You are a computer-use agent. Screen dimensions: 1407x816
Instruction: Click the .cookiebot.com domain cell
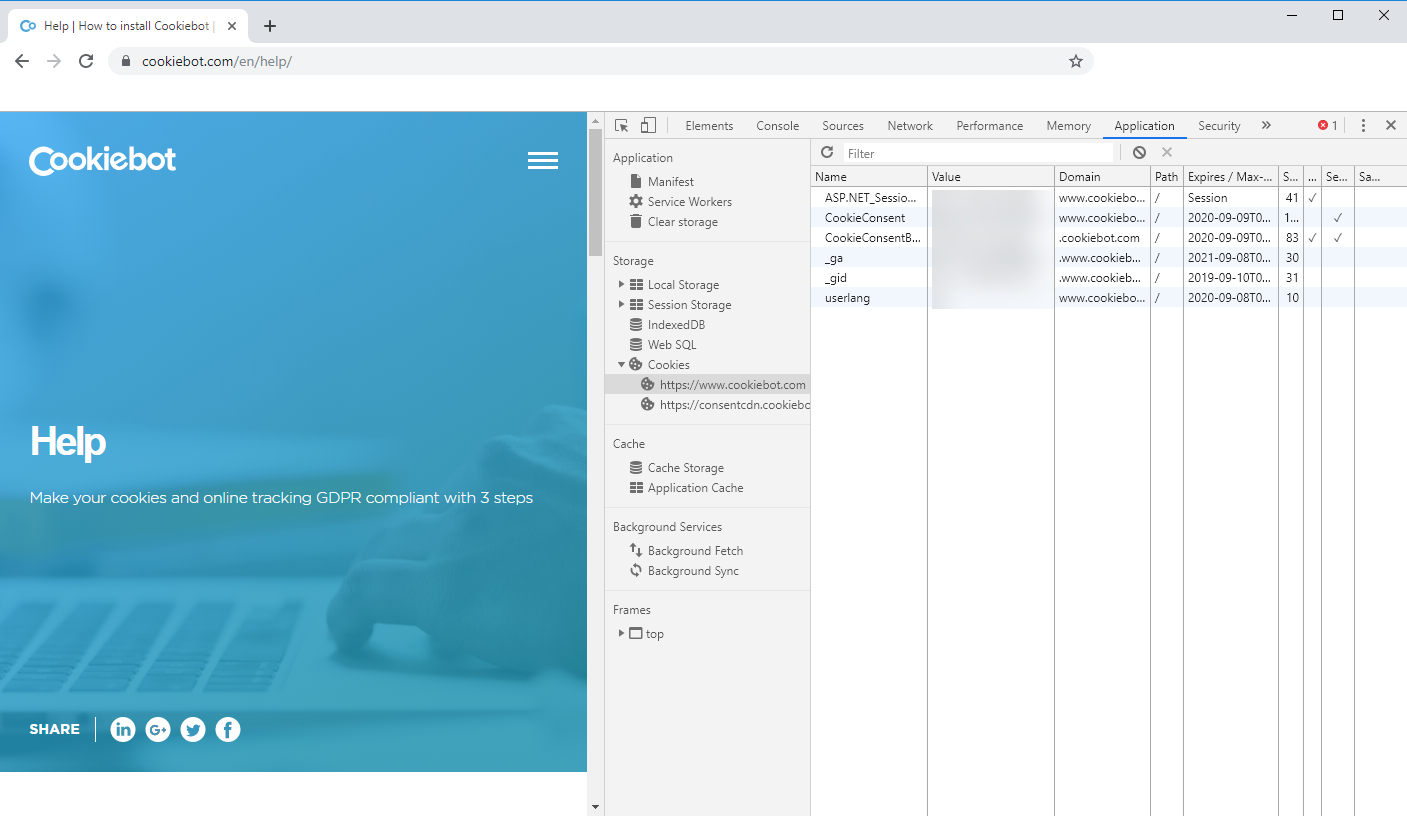point(1102,238)
